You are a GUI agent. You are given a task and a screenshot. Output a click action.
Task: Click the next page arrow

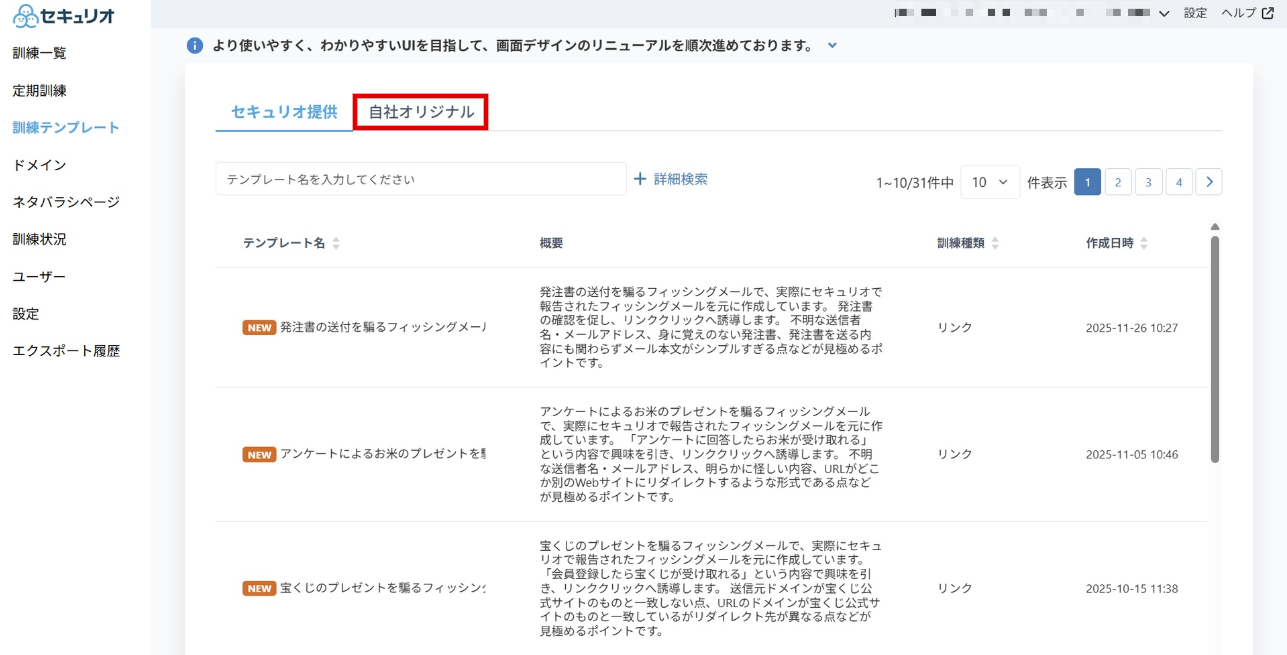[1209, 182]
